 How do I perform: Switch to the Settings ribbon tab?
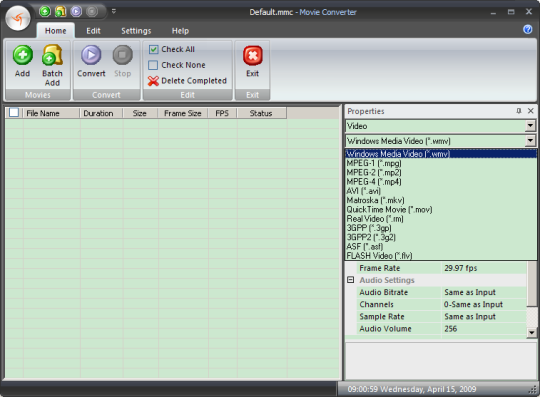pos(136,31)
